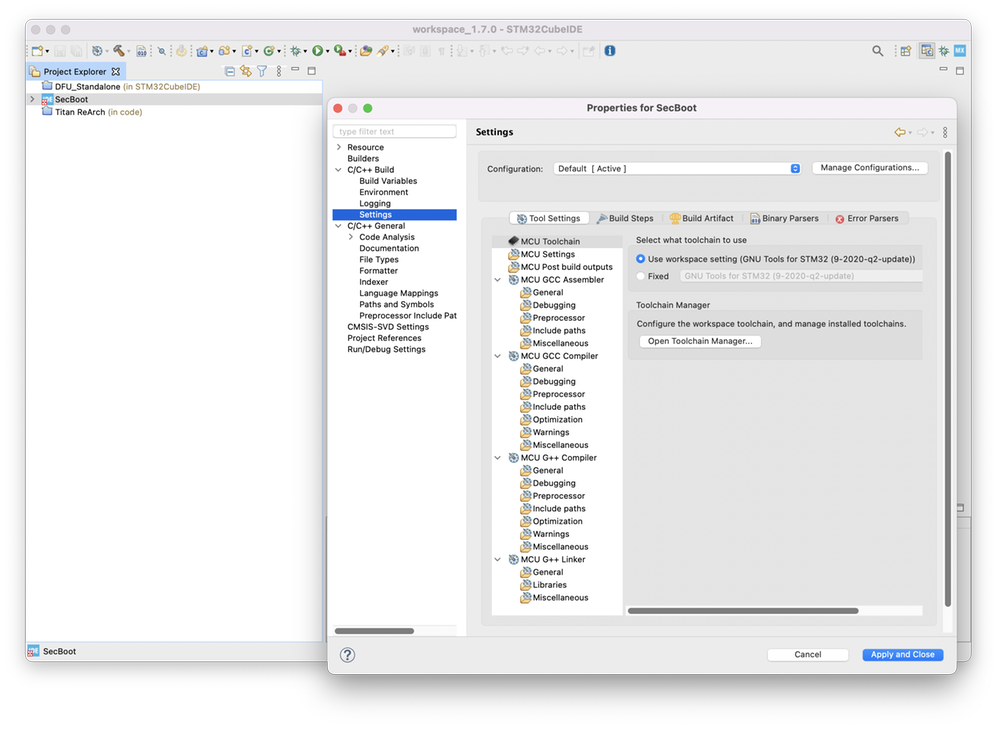Switch to the Tool Settings tab
The height and width of the screenshot is (730, 999).
point(549,218)
